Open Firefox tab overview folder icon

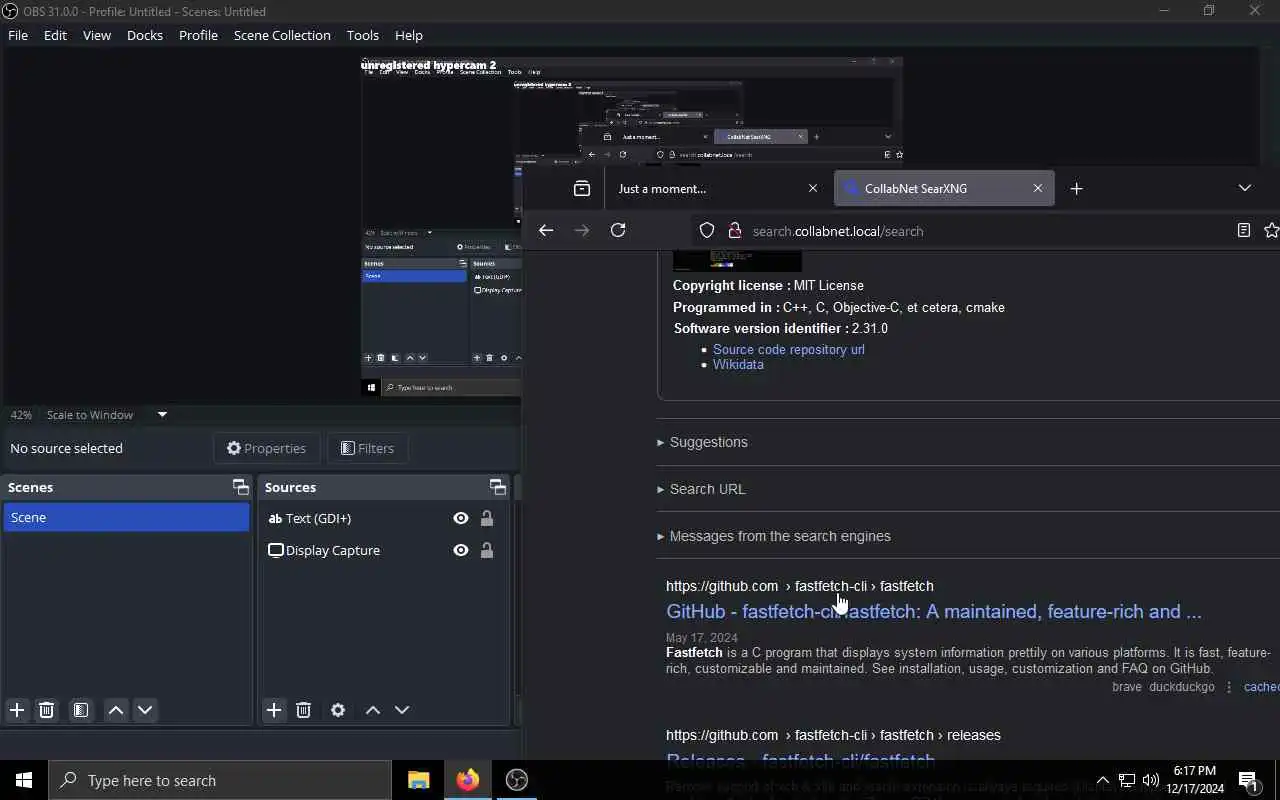coord(581,188)
